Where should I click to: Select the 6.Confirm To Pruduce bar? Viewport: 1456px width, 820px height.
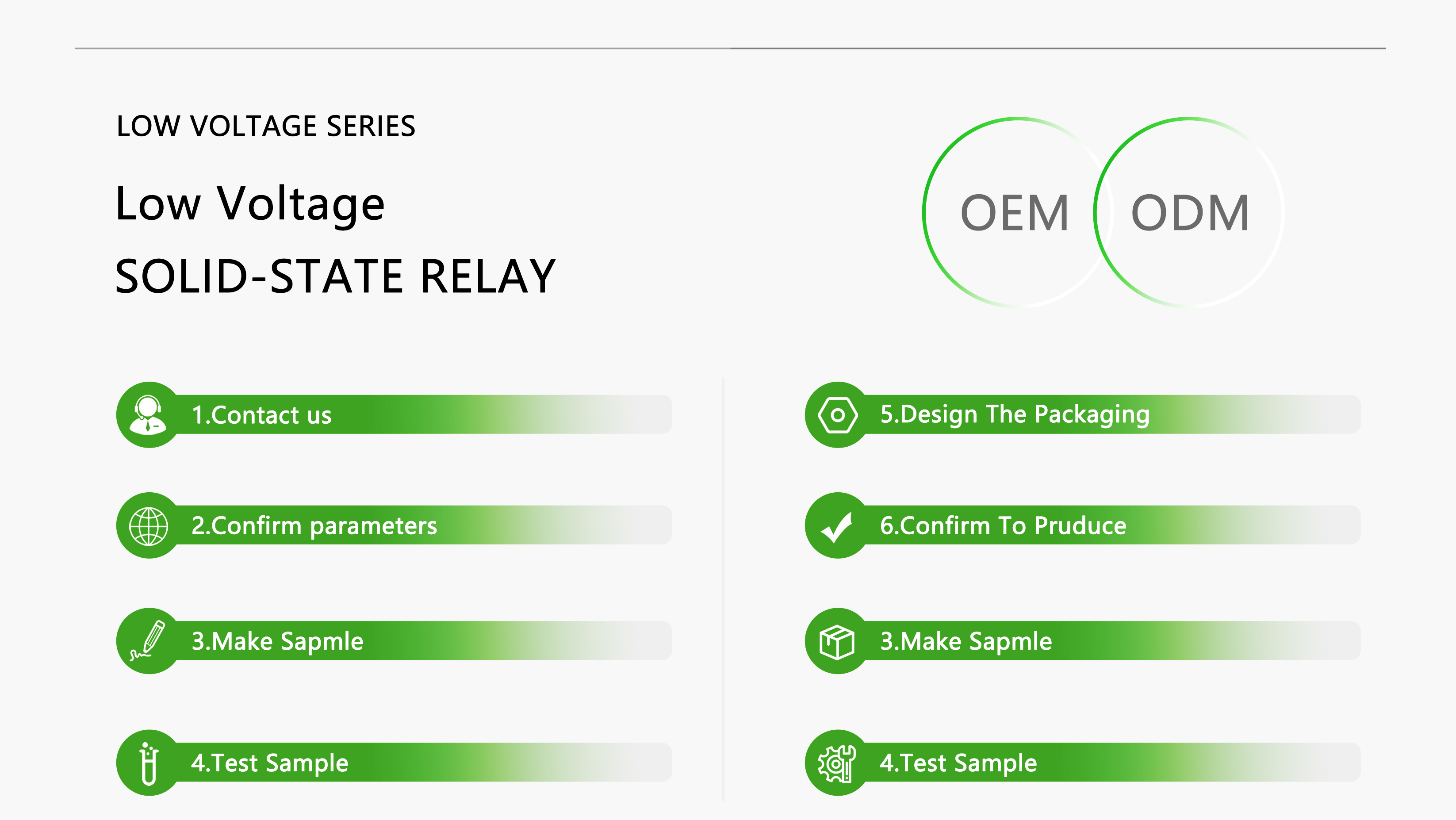[1082, 525]
